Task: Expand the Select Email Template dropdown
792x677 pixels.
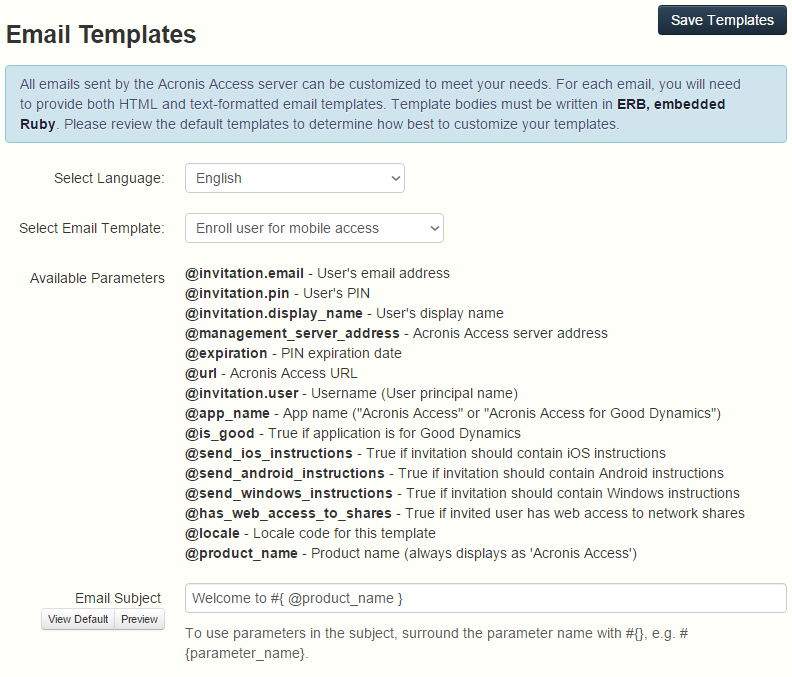Action: point(314,228)
